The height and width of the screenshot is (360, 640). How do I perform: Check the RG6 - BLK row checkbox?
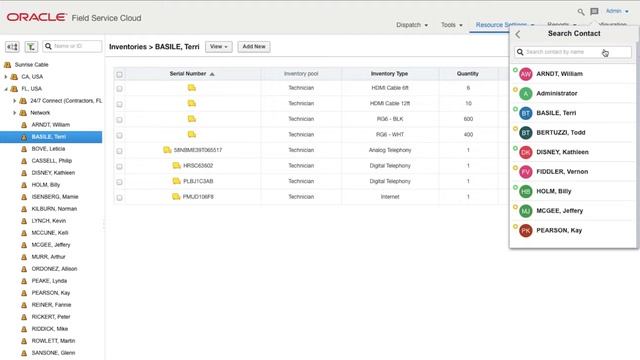click(x=119, y=120)
